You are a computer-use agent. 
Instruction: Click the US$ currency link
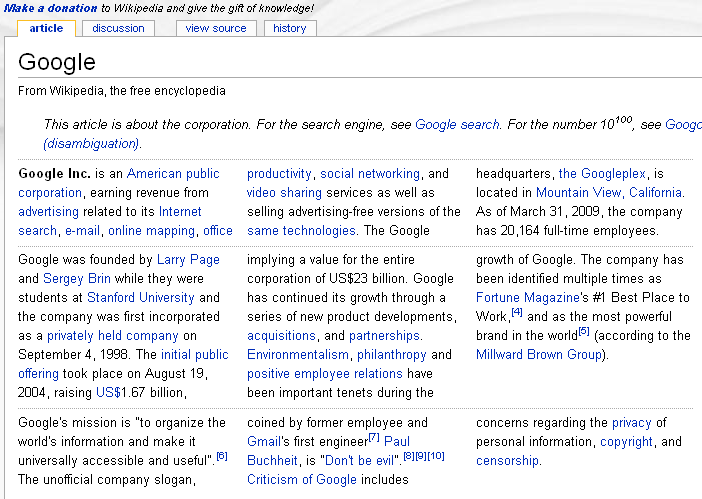pos(108,393)
